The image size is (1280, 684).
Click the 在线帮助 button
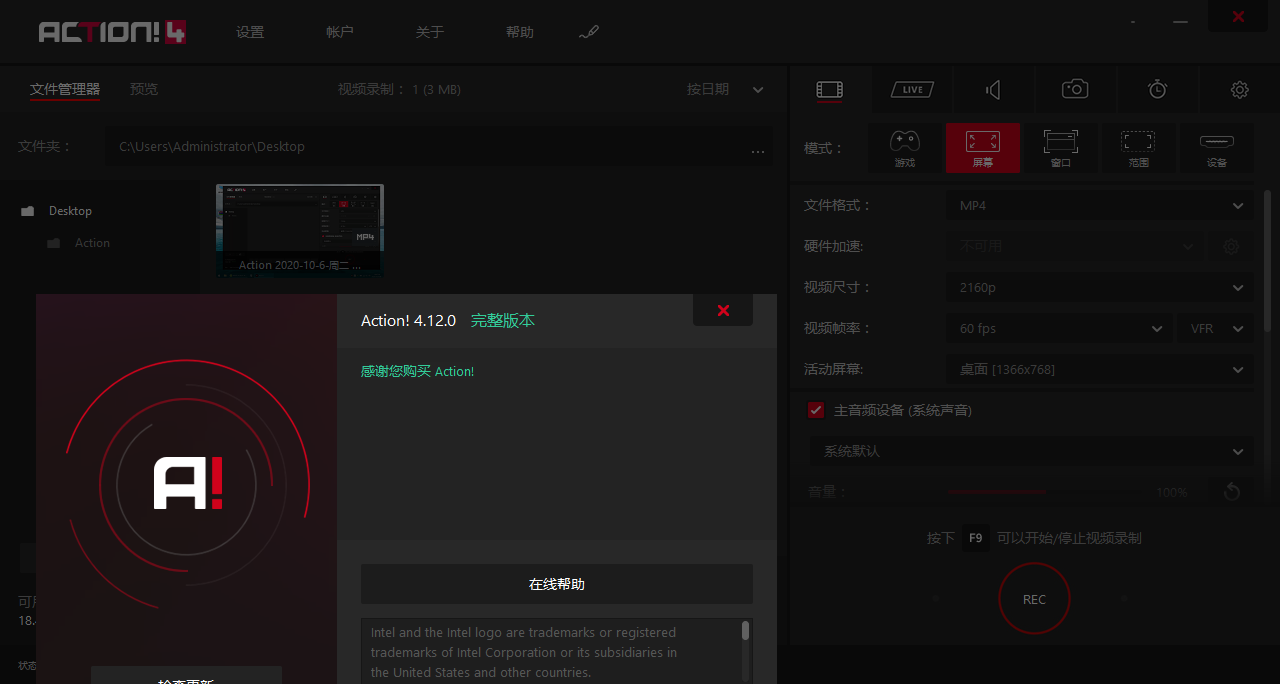(556, 584)
